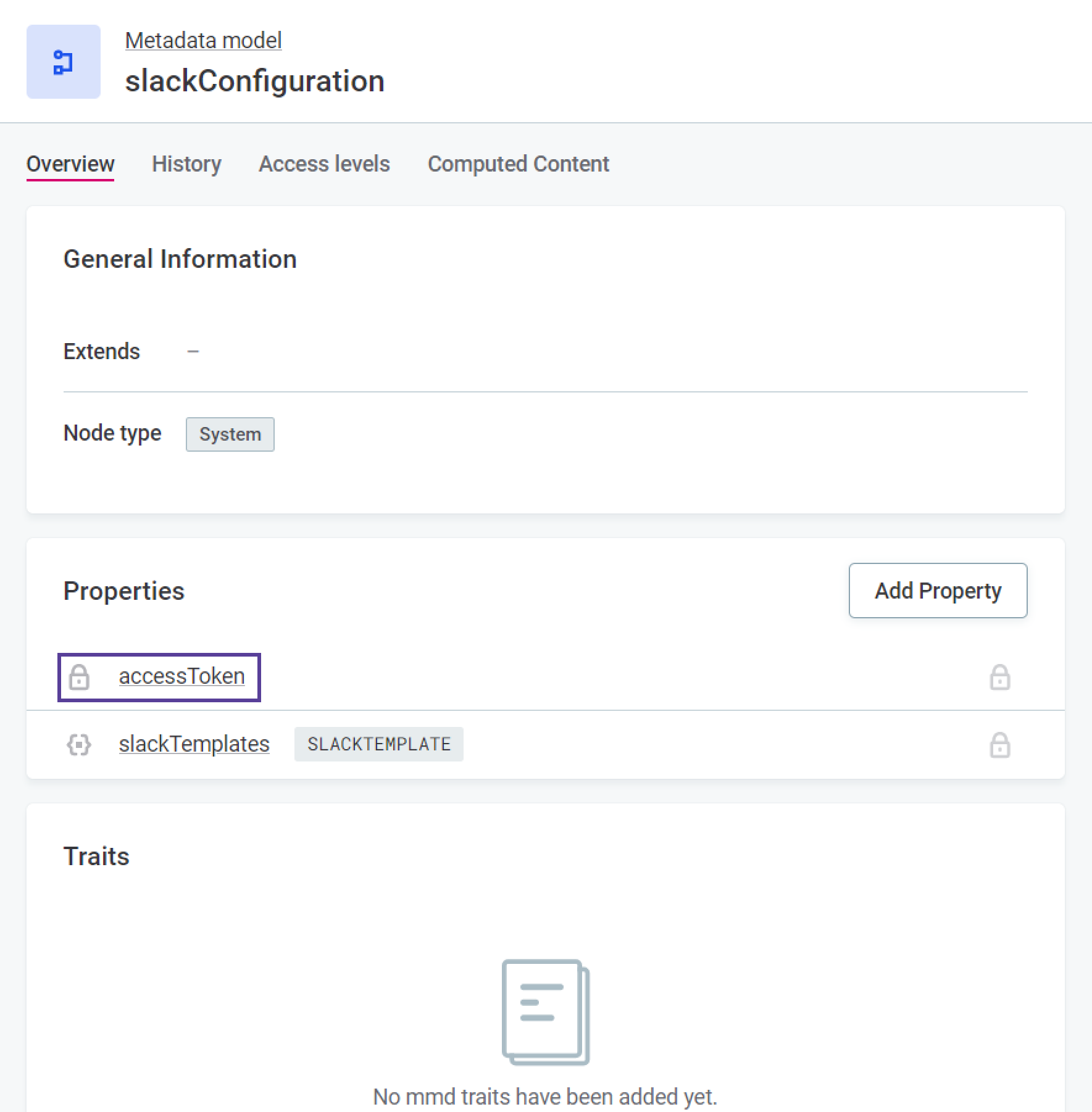Click the lock icon at the end of accessToken row

pyautogui.click(x=1000, y=677)
